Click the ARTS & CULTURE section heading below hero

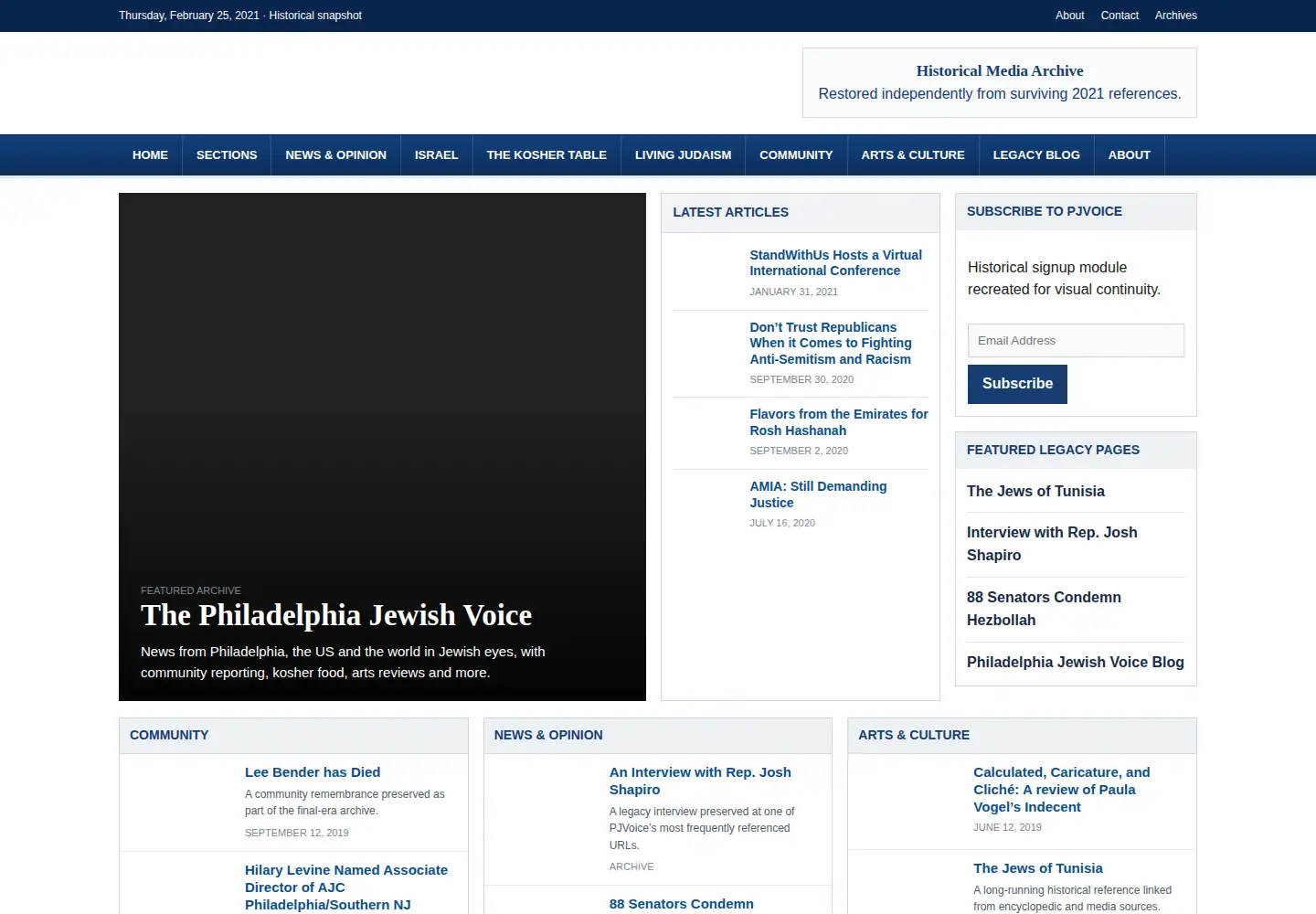(x=914, y=735)
